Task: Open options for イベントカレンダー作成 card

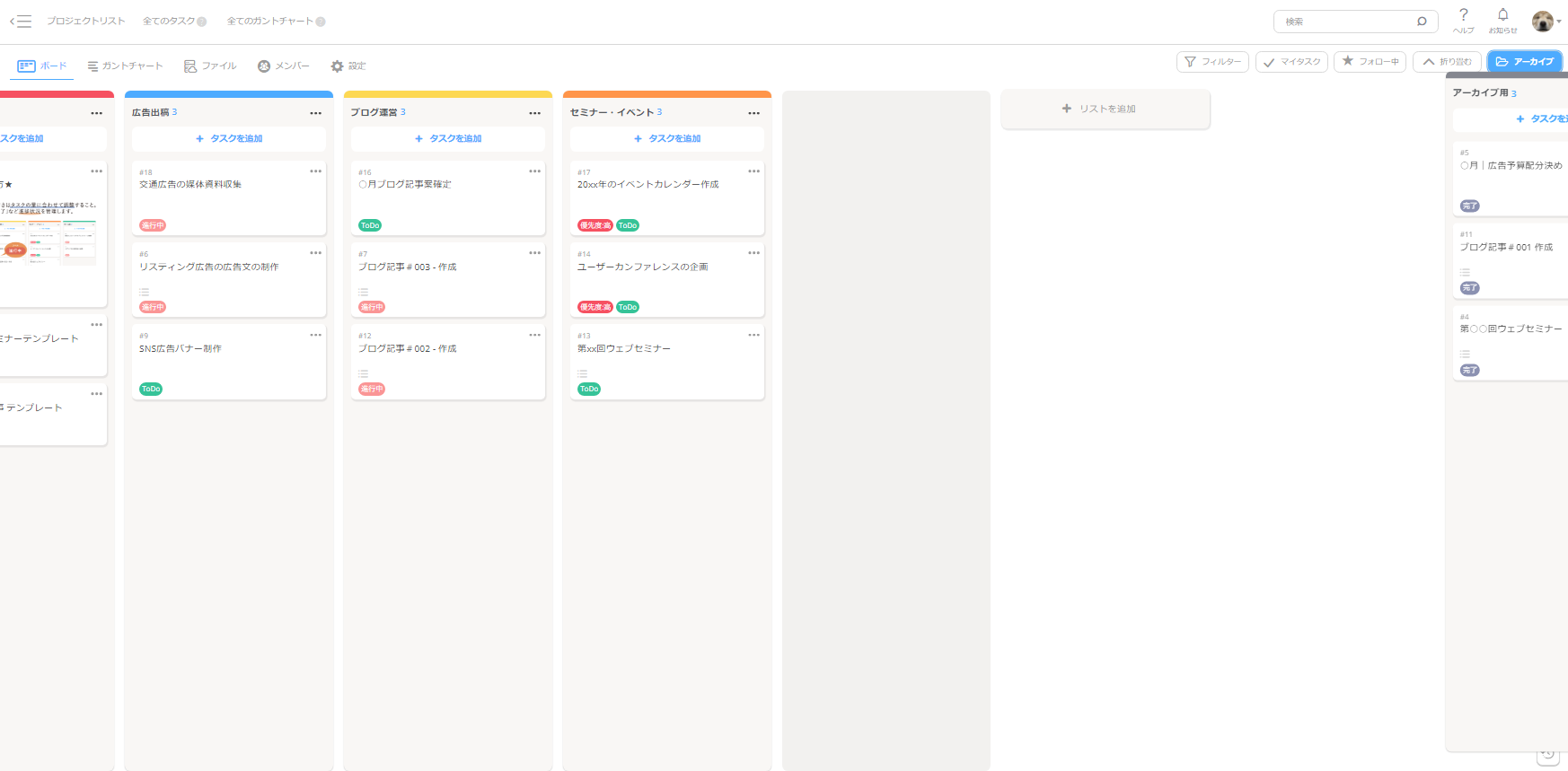Action: [x=753, y=171]
